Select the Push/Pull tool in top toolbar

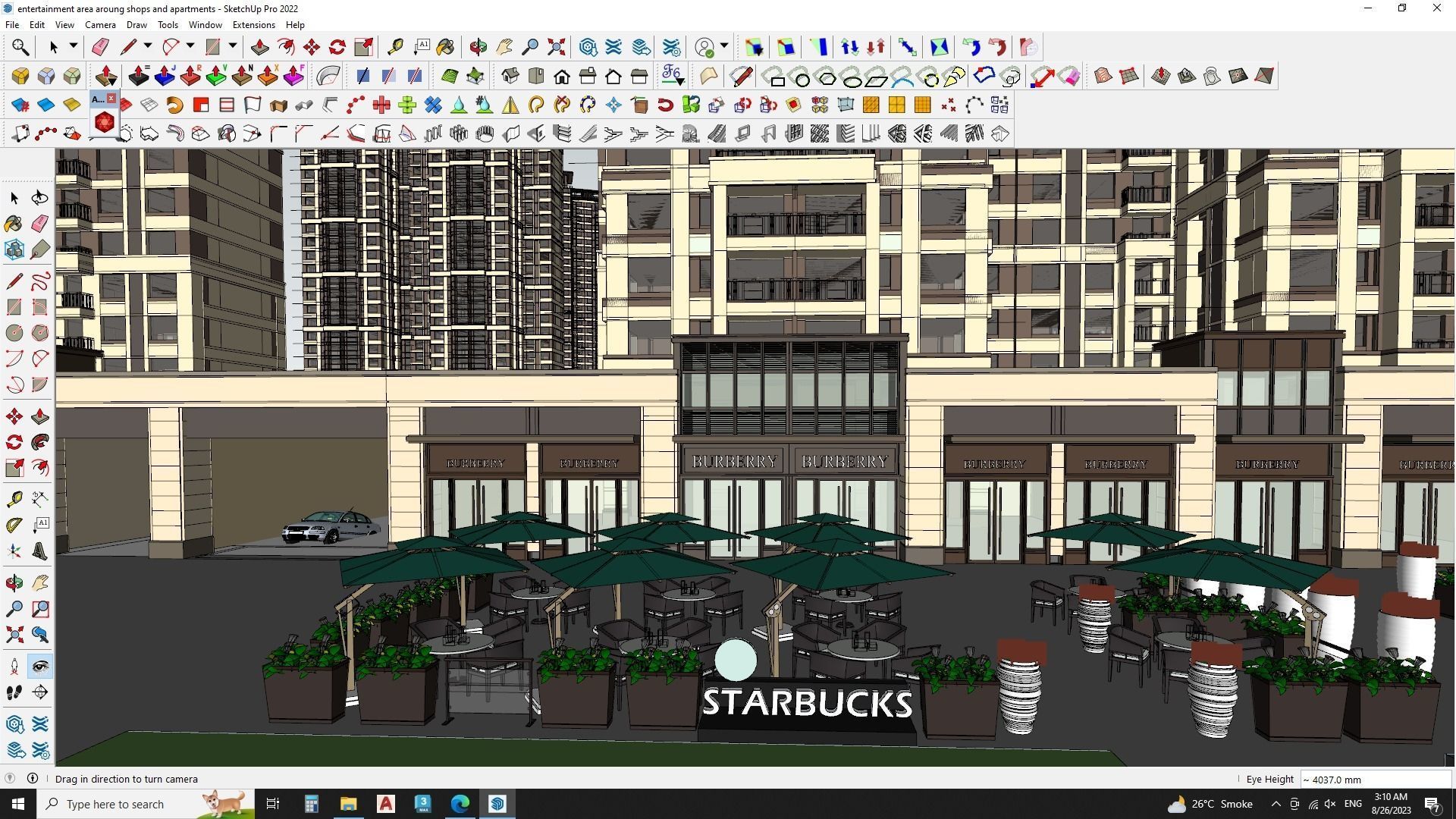(259, 47)
